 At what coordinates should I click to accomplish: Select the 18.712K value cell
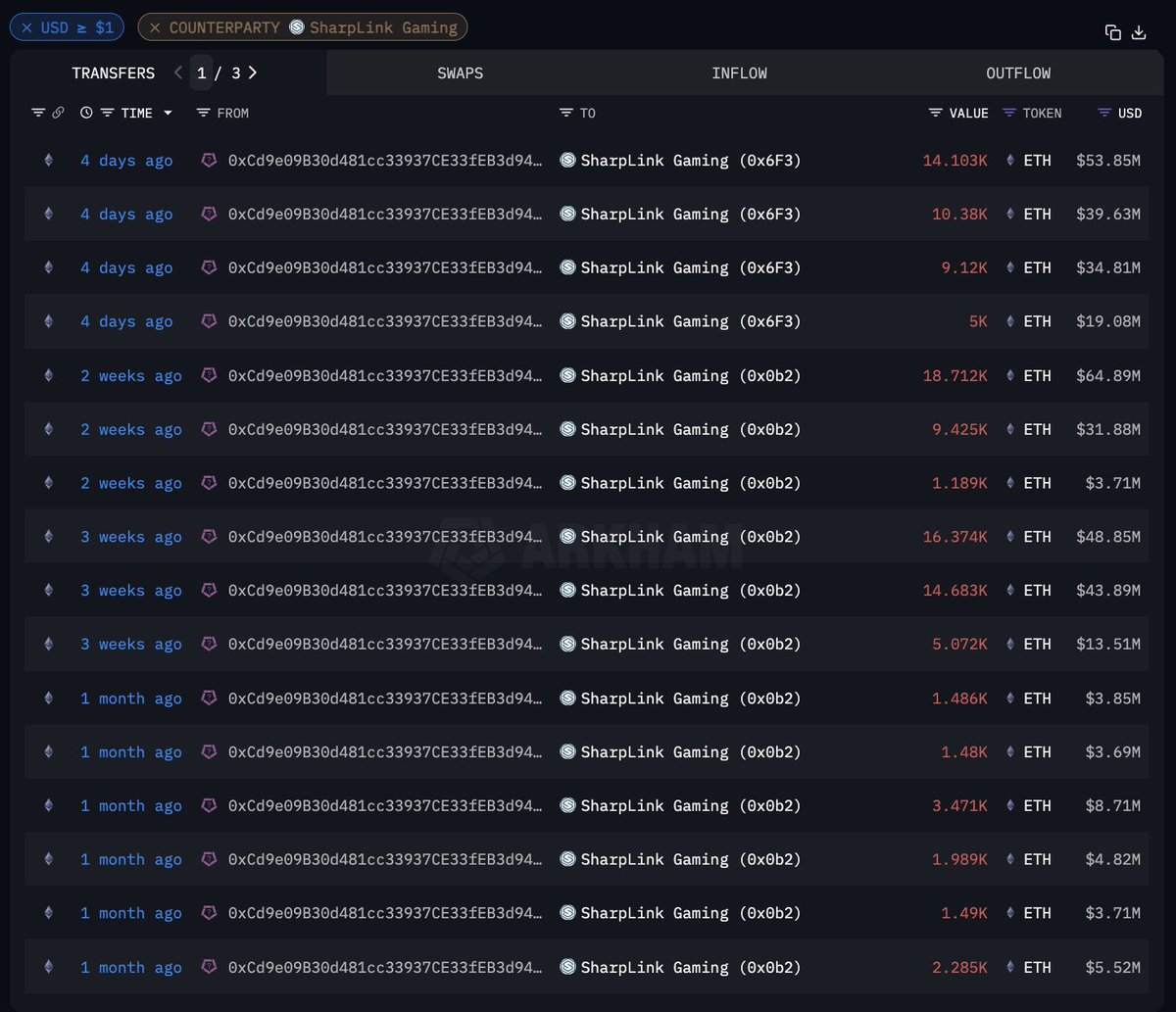pos(955,375)
